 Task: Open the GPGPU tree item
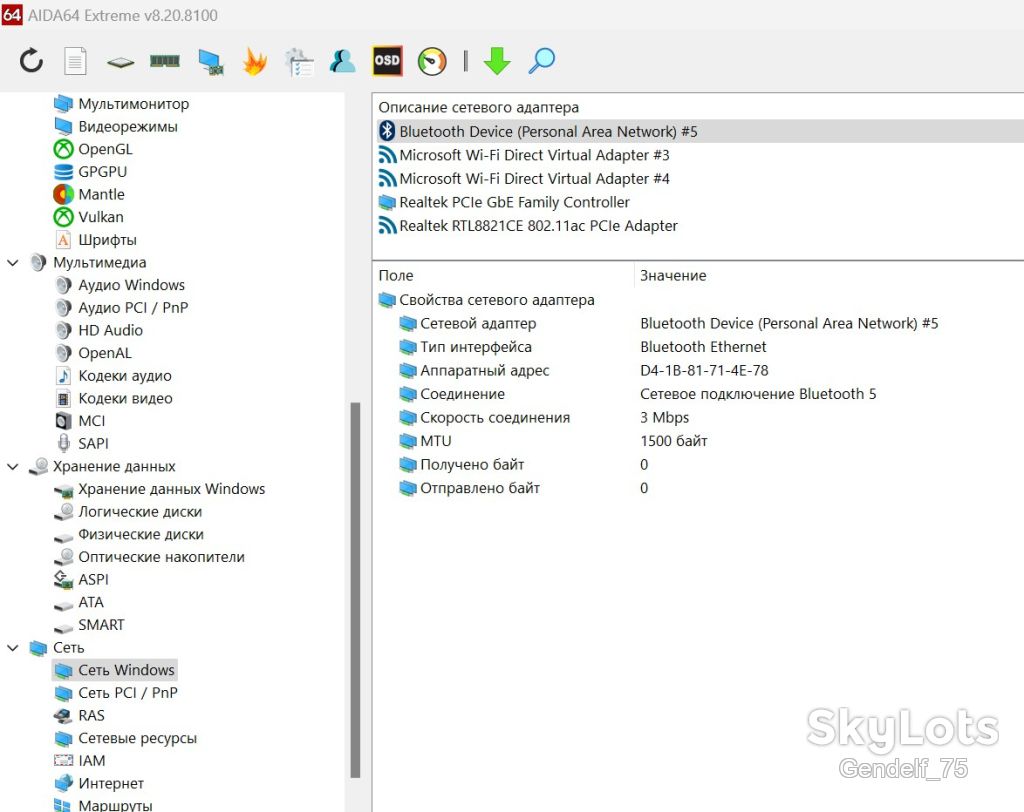(90, 172)
